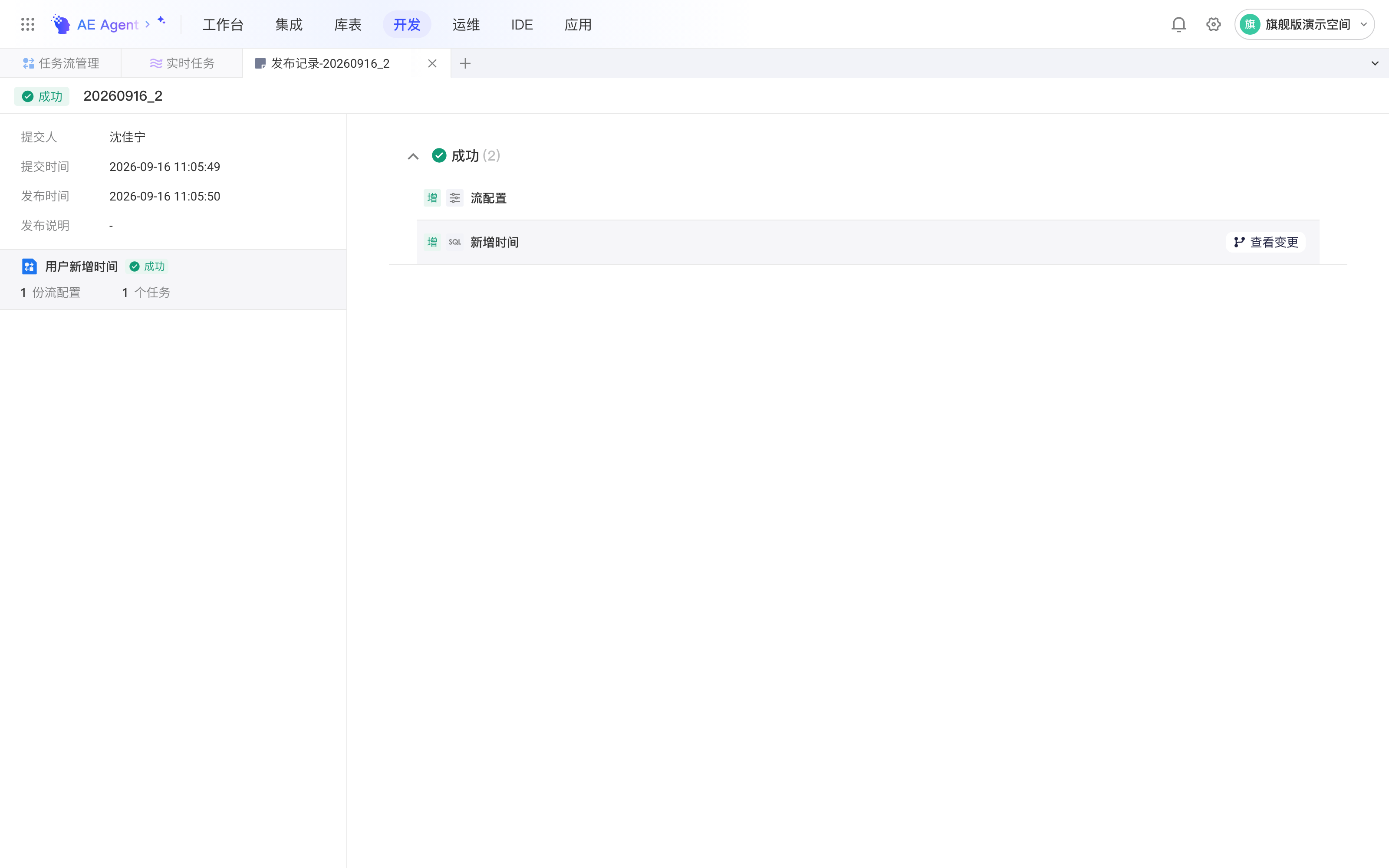Open 应用 menu
Image resolution: width=1389 pixels, height=868 pixels.
coord(578,25)
